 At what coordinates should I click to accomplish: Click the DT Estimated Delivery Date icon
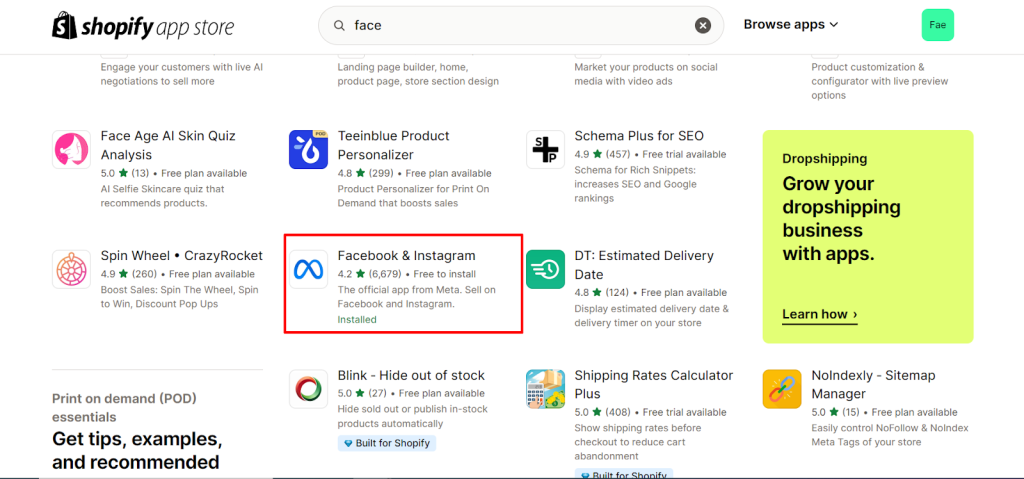tap(546, 270)
